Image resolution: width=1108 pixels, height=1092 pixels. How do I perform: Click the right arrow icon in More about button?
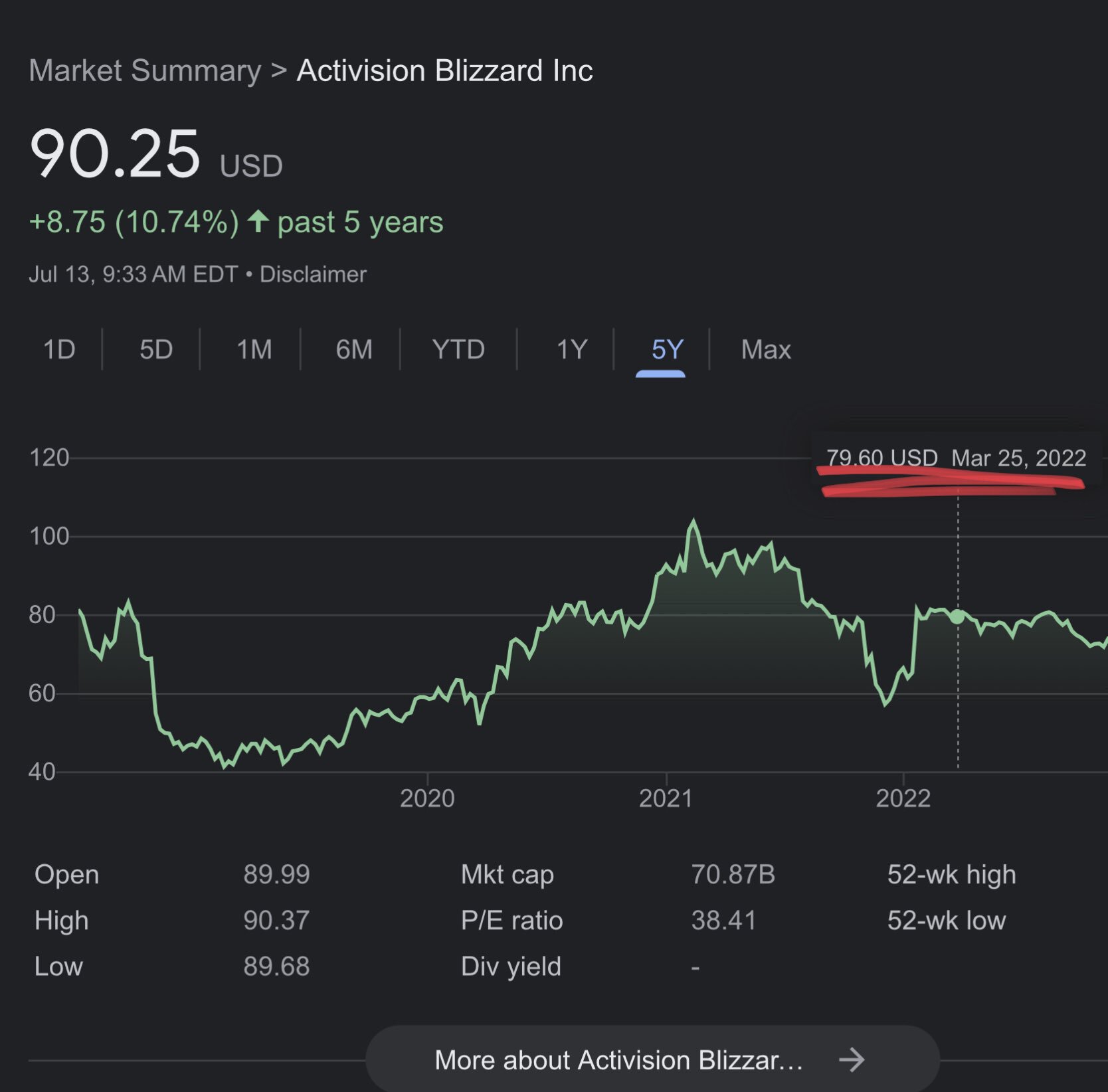click(852, 1060)
